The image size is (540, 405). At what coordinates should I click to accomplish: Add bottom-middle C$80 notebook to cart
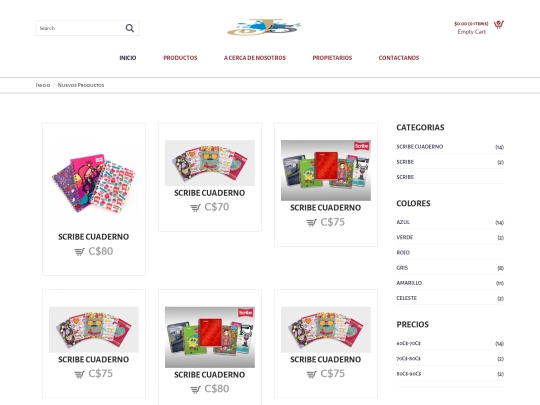(x=195, y=389)
